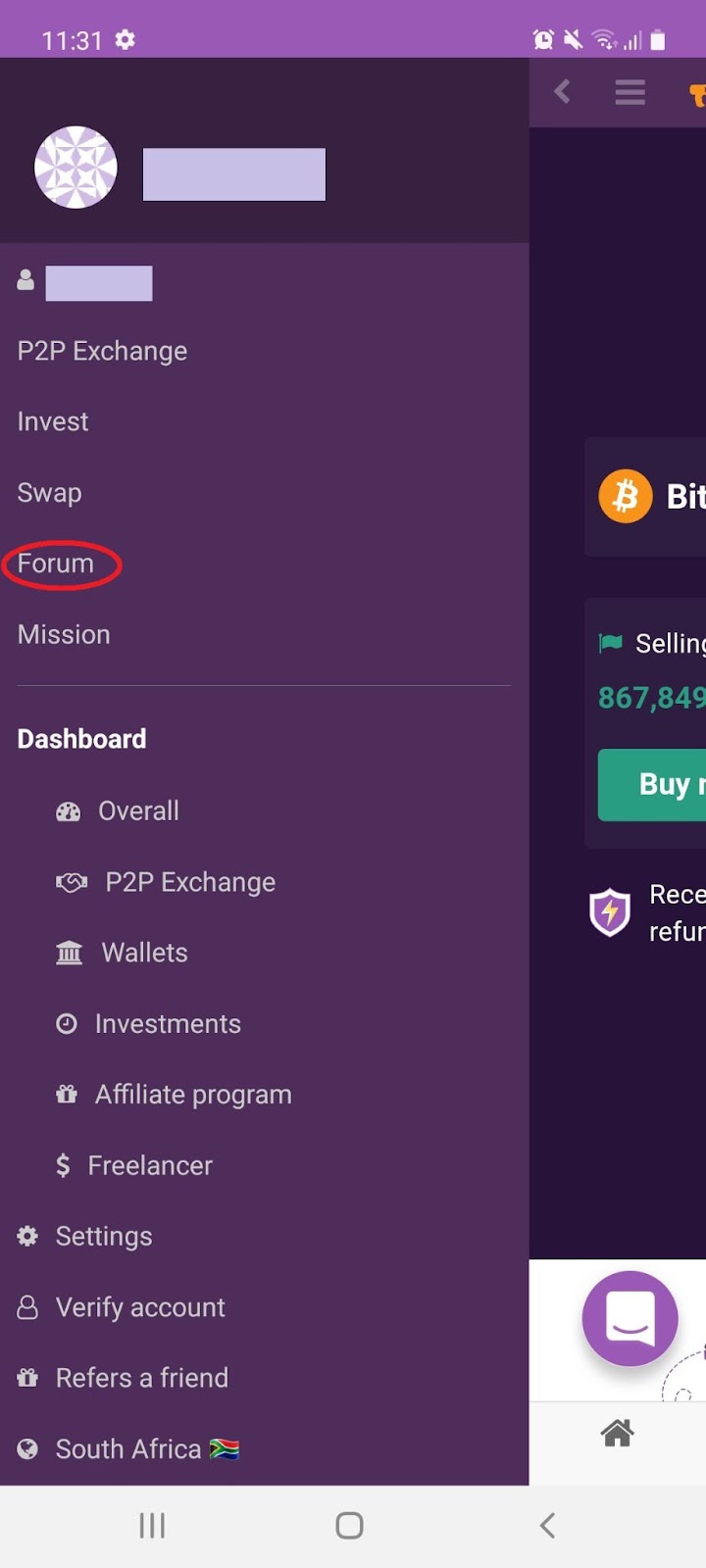The width and height of the screenshot is (706, 1568).
Task: Tap the home icon in bottom bar
Action: tap(618, 1434)
